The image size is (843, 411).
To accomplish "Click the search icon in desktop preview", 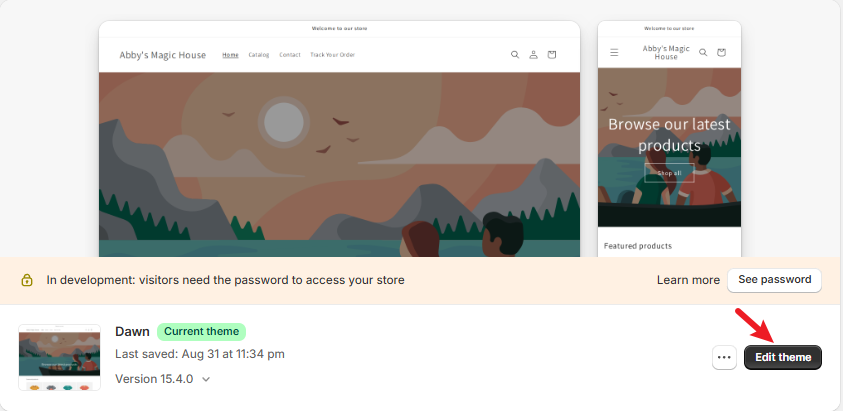I will [515, 55].
